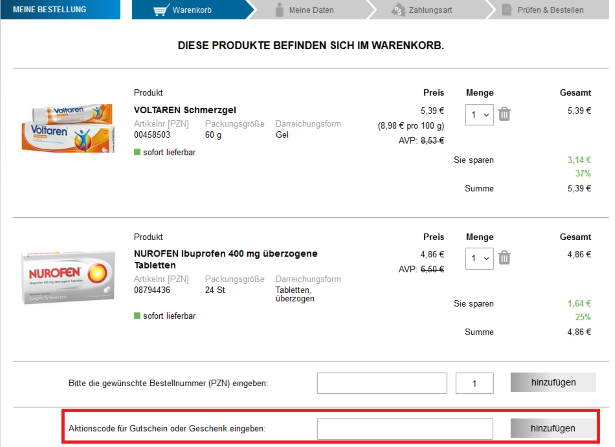Click hinzufügen next to the Aktionscode field

[x=553, y=428]
